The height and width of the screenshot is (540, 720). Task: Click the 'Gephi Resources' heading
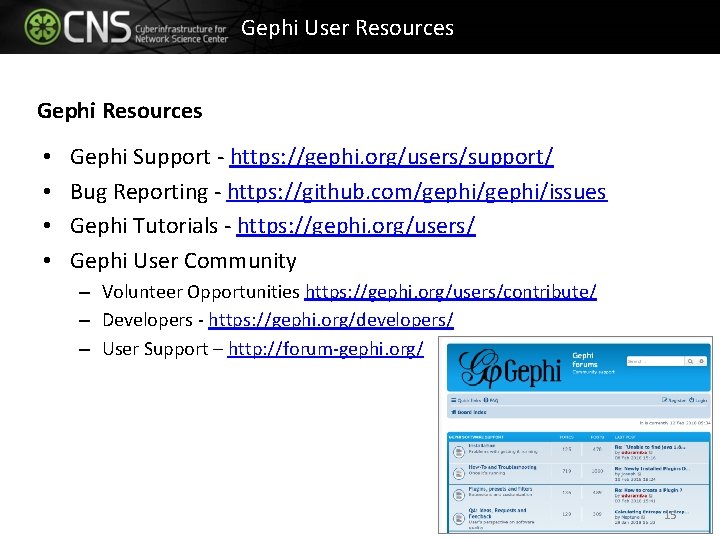tap(119, 111)
